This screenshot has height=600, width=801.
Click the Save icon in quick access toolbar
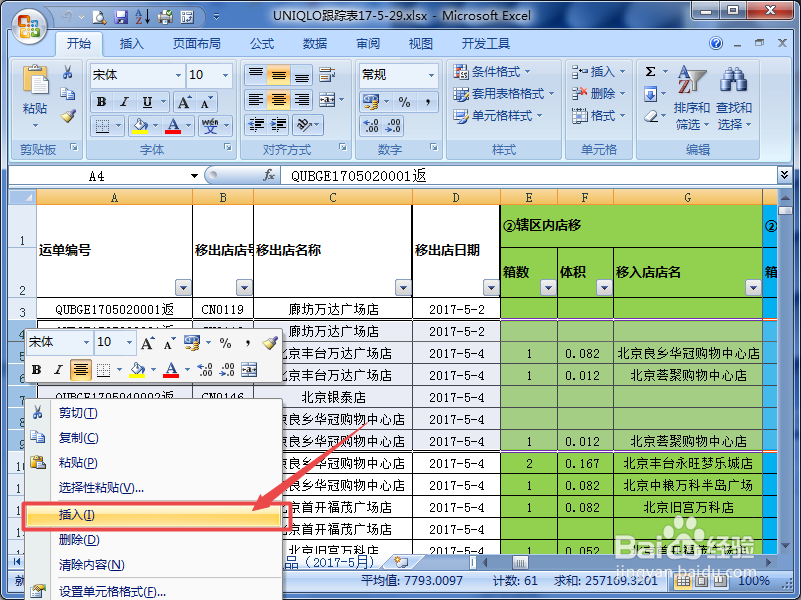coord(121,17)
